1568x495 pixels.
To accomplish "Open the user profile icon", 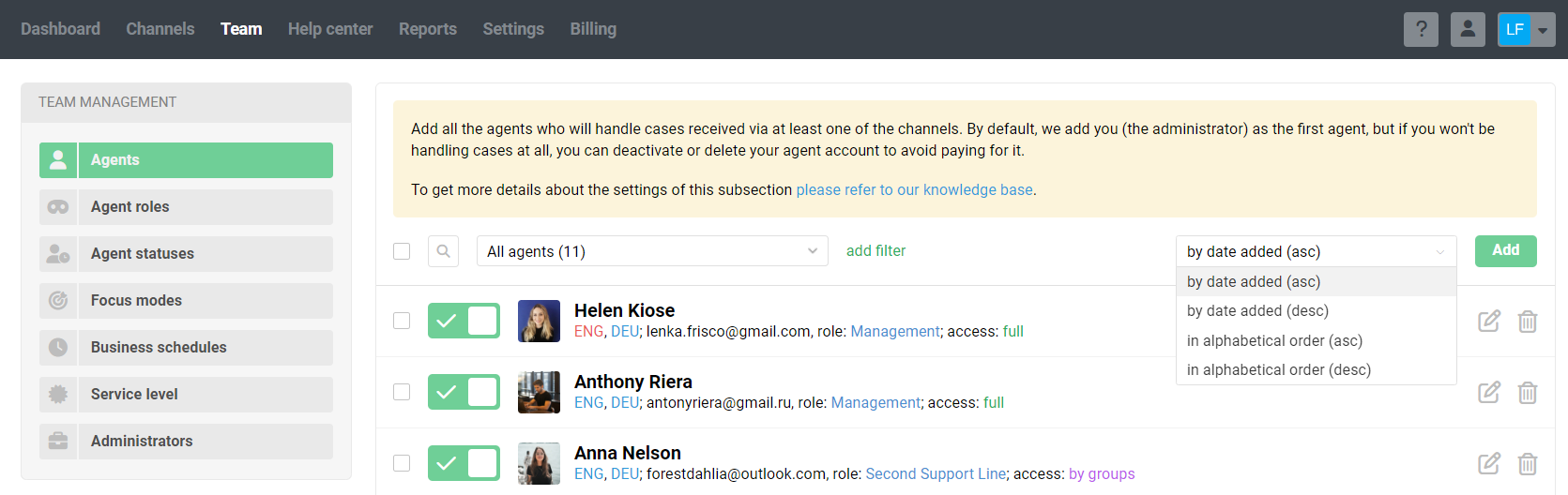I will point(1468,29).
